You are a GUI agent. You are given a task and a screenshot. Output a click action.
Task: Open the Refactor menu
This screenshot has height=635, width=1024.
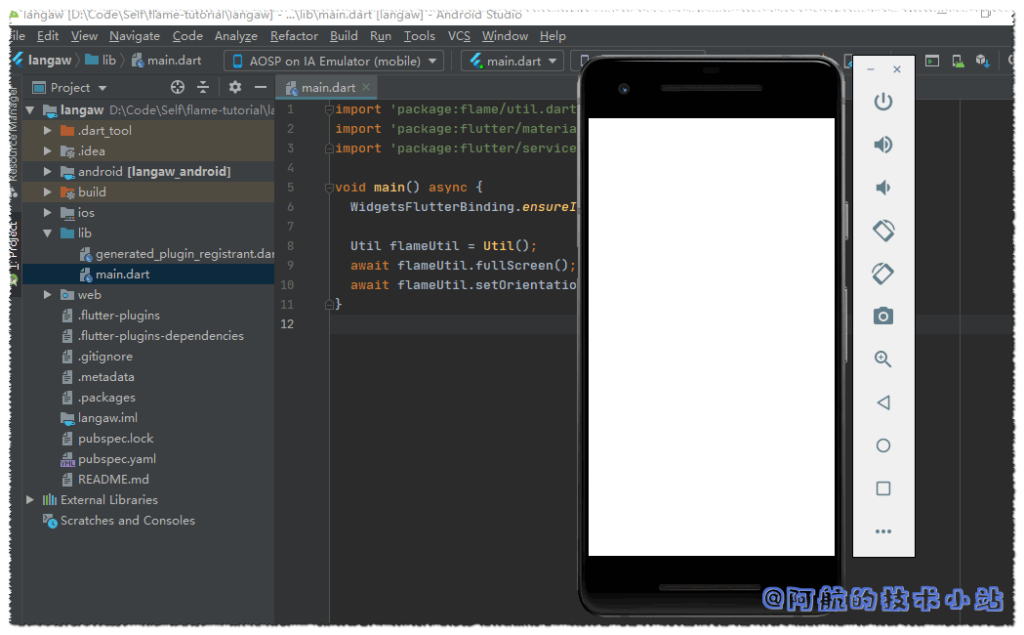[294, 36]
